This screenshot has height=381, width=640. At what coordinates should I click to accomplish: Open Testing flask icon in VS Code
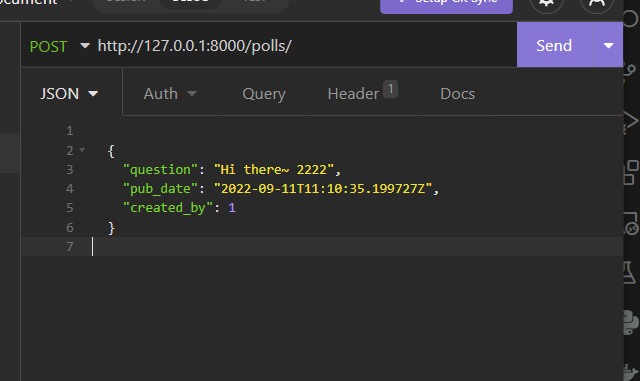click(630, 272)
